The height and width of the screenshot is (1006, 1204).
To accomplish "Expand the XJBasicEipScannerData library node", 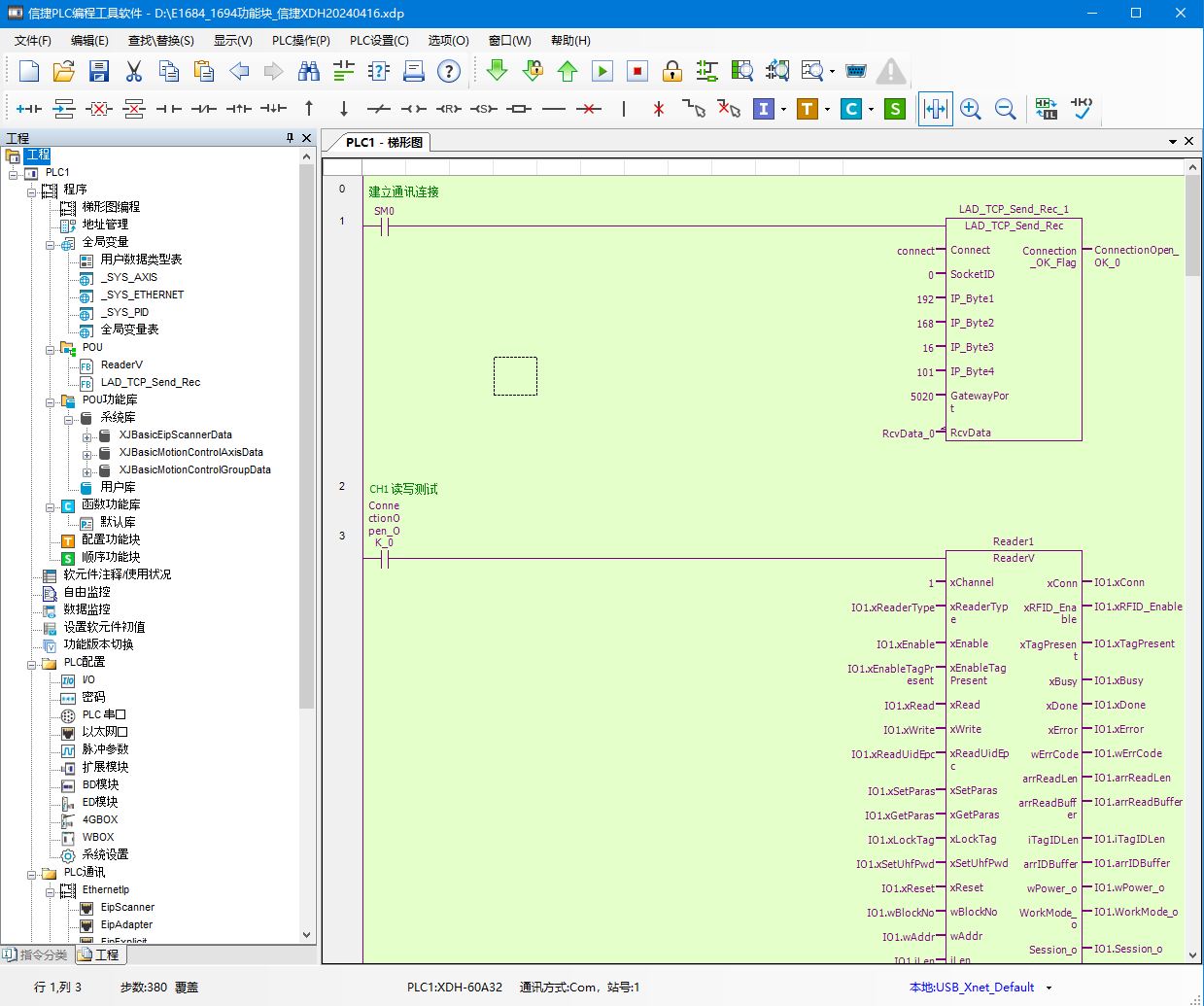I will (87, 435).
